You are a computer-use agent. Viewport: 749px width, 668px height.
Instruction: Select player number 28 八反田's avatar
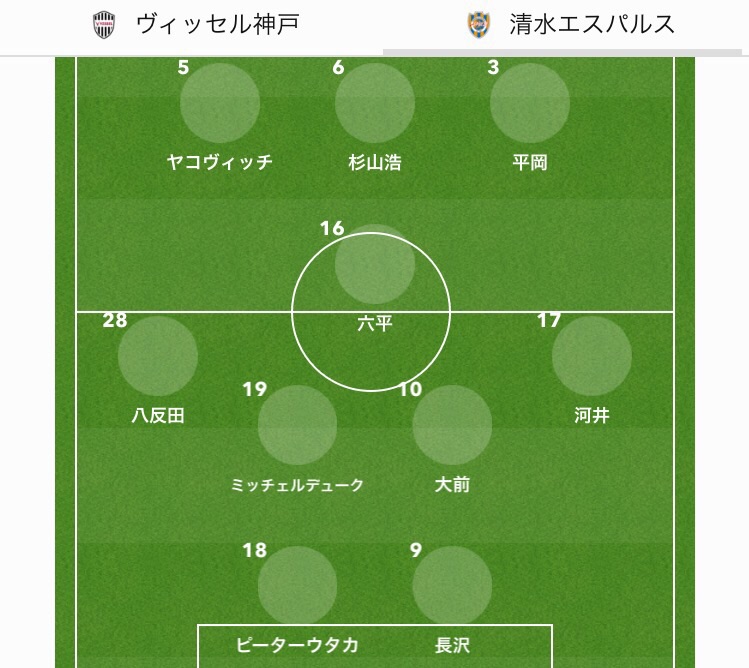tap(158, 356)
